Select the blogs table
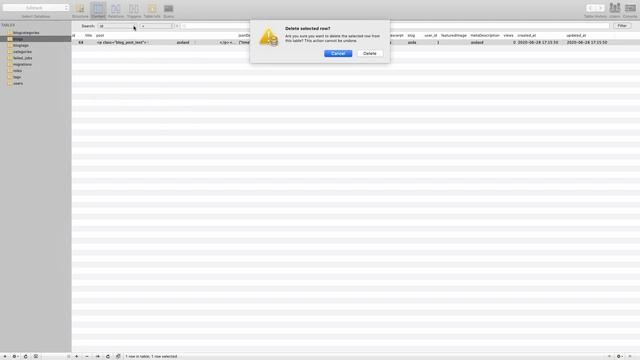The image size is (640, 360). click(x=18, y=39)
